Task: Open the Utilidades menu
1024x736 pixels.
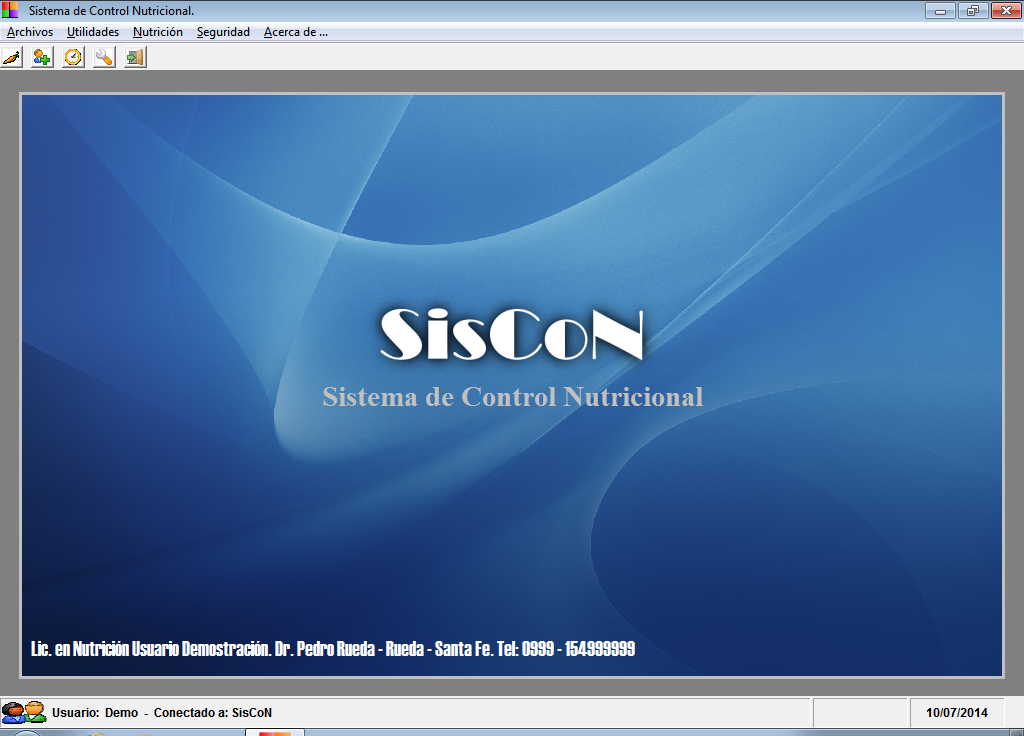Action: click(x=92, y=31)
